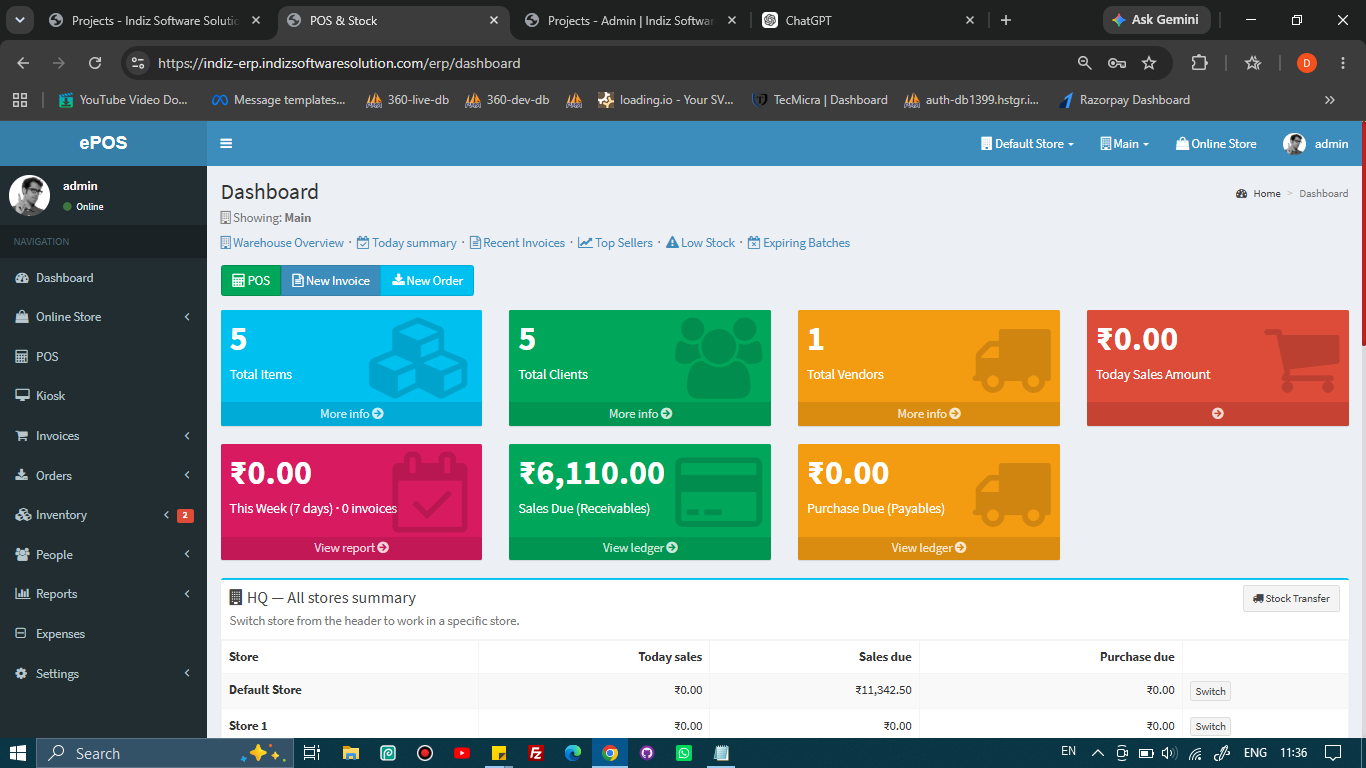Viewport: 1366px width, 768px height.
Task: Click the shopping cart icon on Today Sales card
Action: click(x=1301, y=360)
